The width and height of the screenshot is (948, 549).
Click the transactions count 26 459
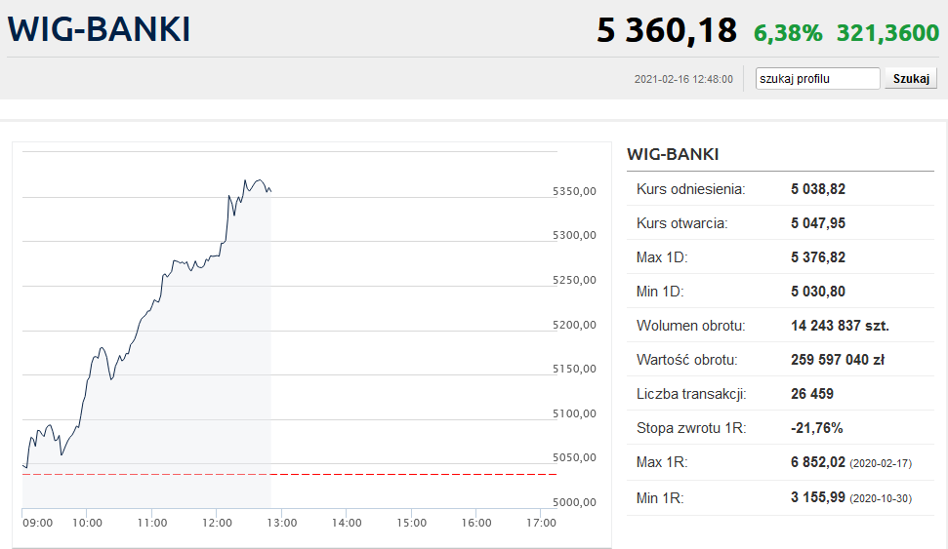pyautogui.click(x=812, y=394)
